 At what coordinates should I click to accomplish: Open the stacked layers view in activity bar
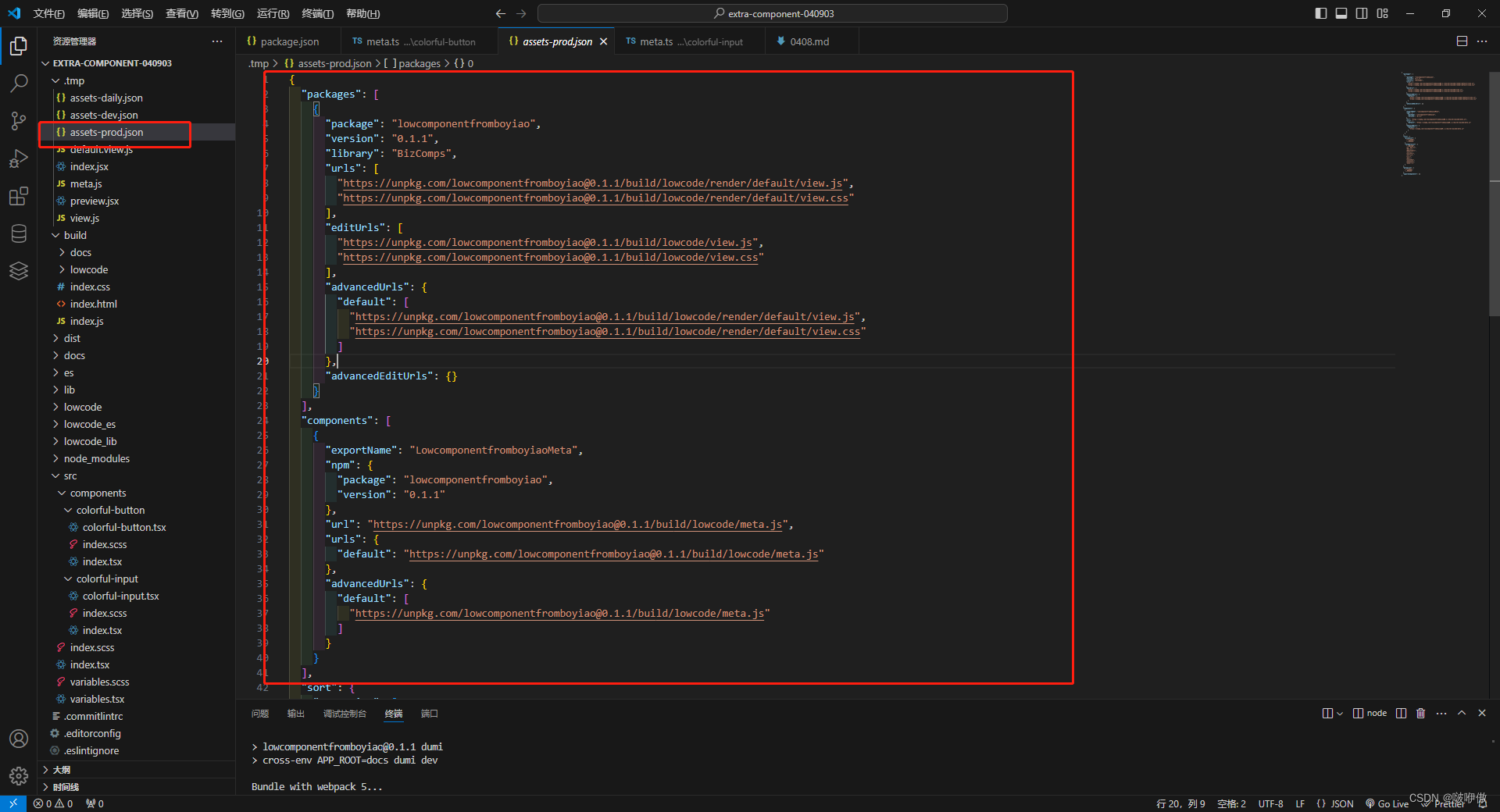point(19,271)
